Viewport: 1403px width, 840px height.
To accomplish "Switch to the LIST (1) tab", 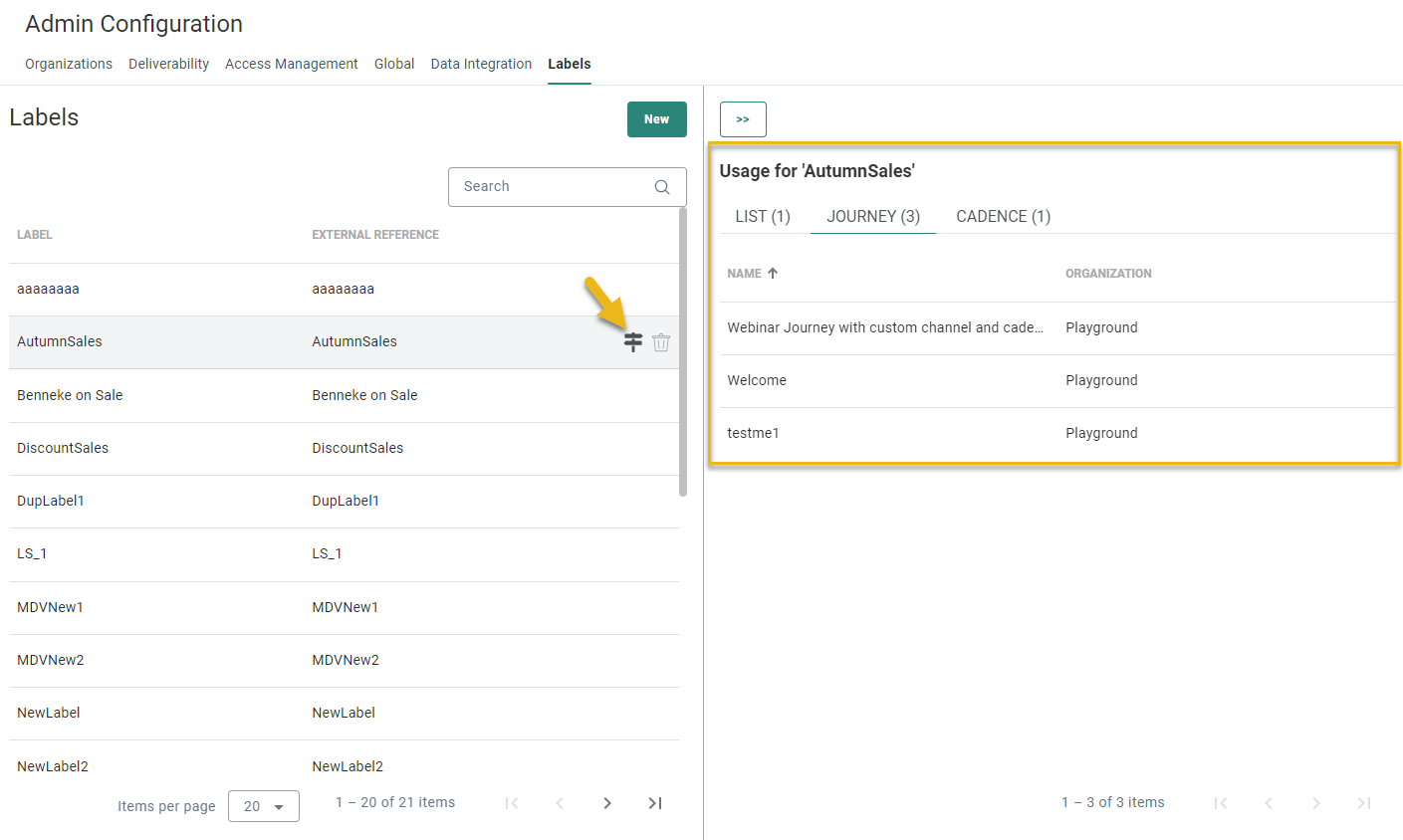I will tap(762, 216).
